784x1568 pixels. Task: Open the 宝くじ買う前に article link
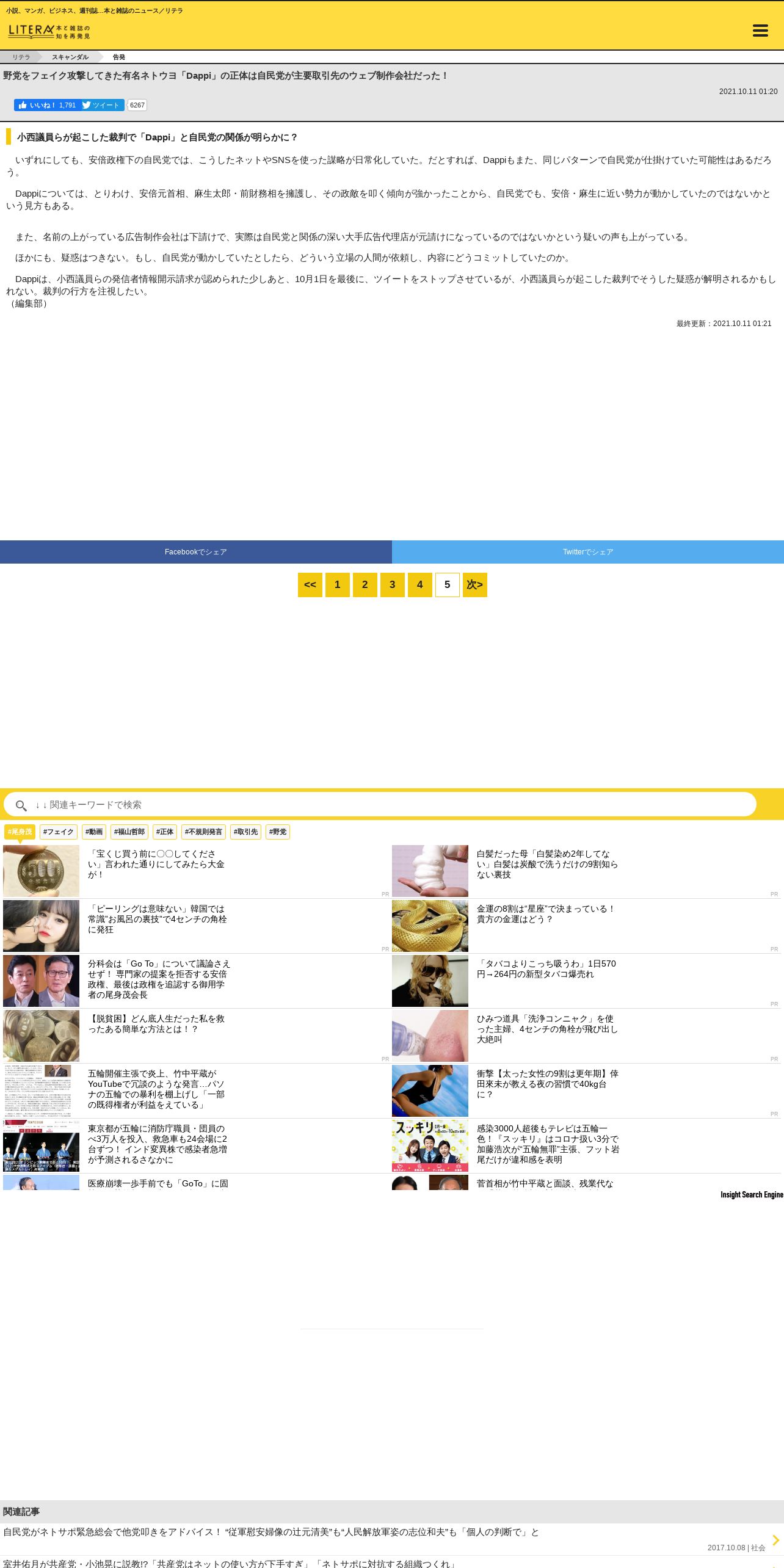click(156, 864)
